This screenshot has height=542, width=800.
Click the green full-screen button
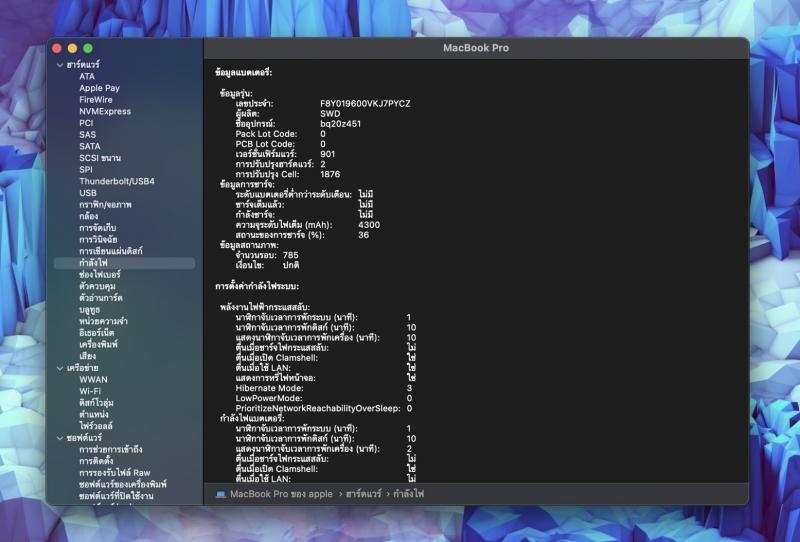tap(88, 48)
